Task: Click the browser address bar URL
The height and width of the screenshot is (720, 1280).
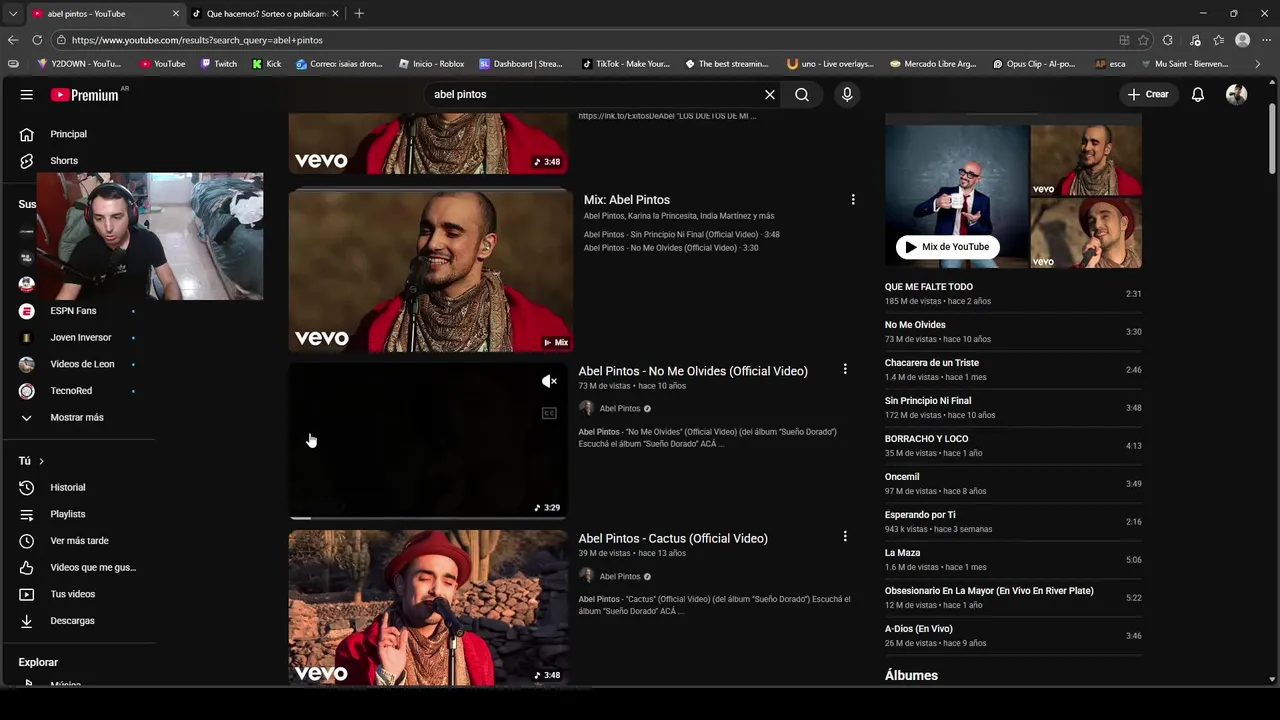Action: click(x=197, y=40)
